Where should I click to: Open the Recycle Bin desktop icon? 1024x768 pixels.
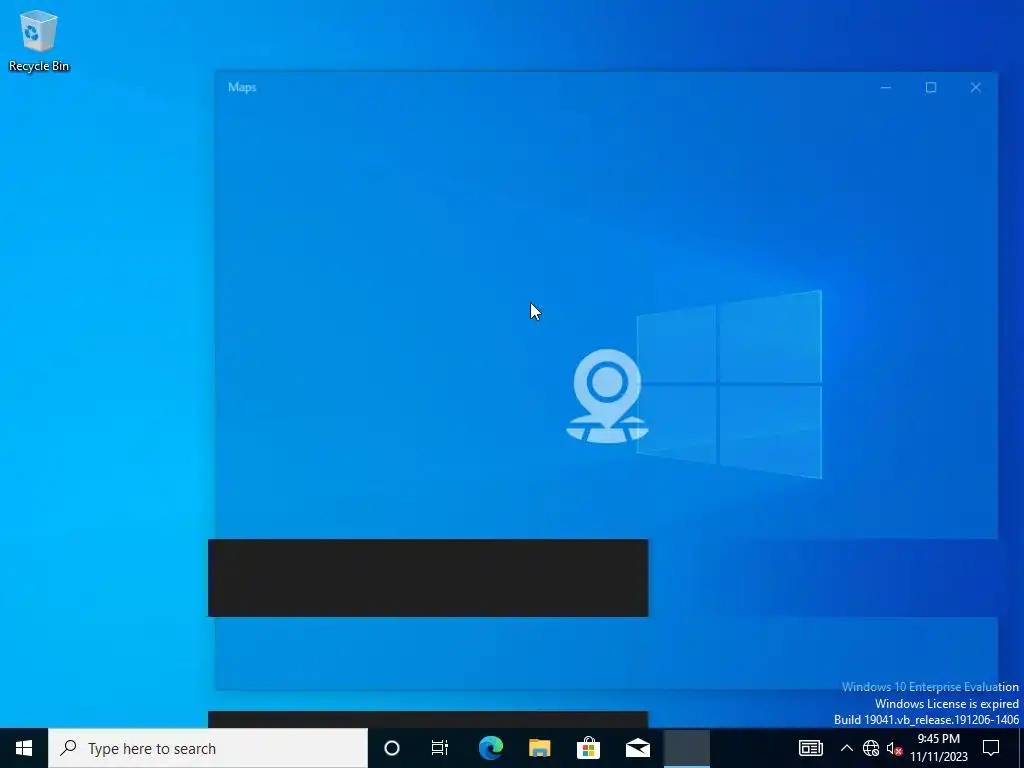tap(39, 40)
